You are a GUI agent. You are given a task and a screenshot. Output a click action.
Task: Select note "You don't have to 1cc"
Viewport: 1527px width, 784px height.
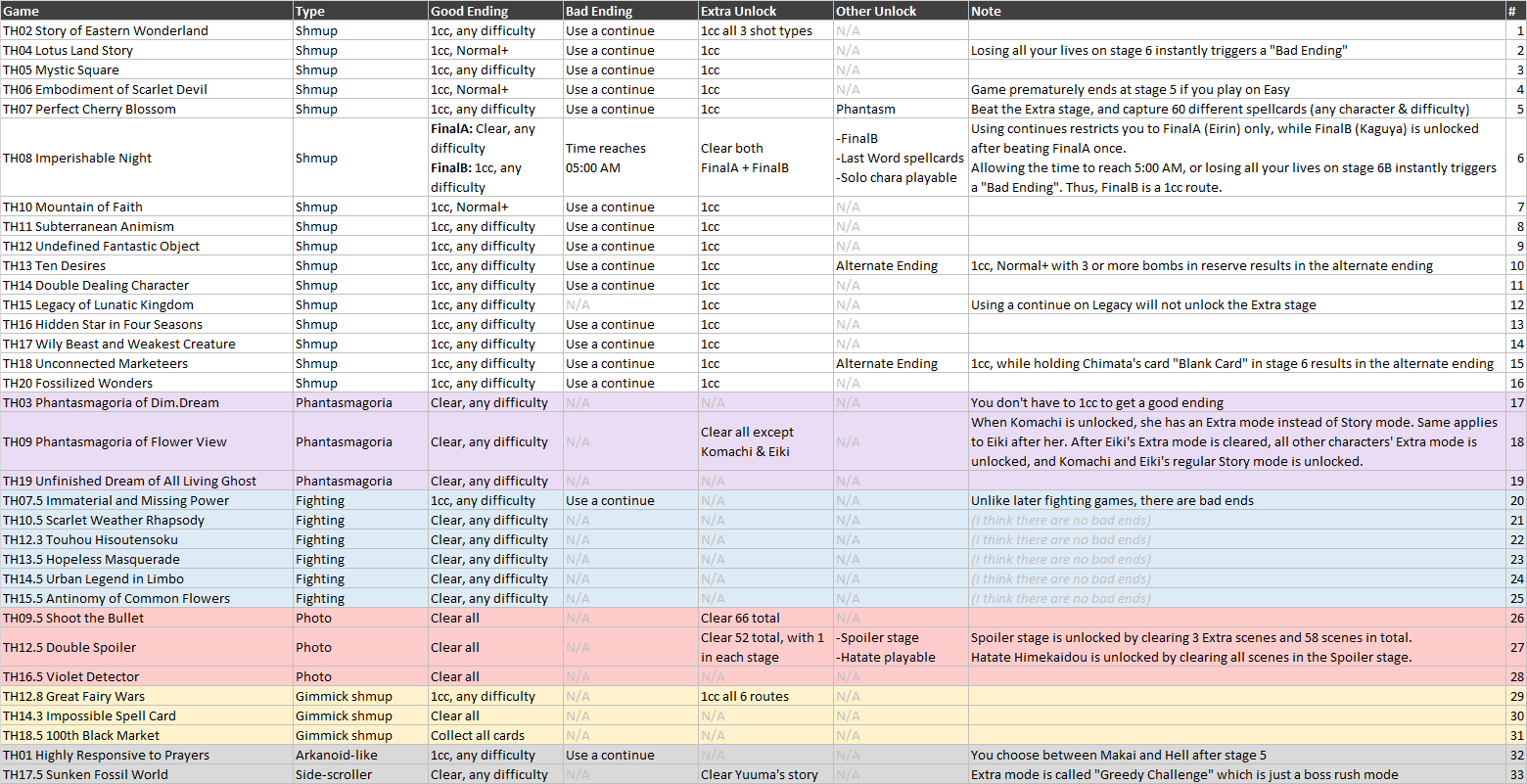pyautogui.click(x=1236, y=402)
